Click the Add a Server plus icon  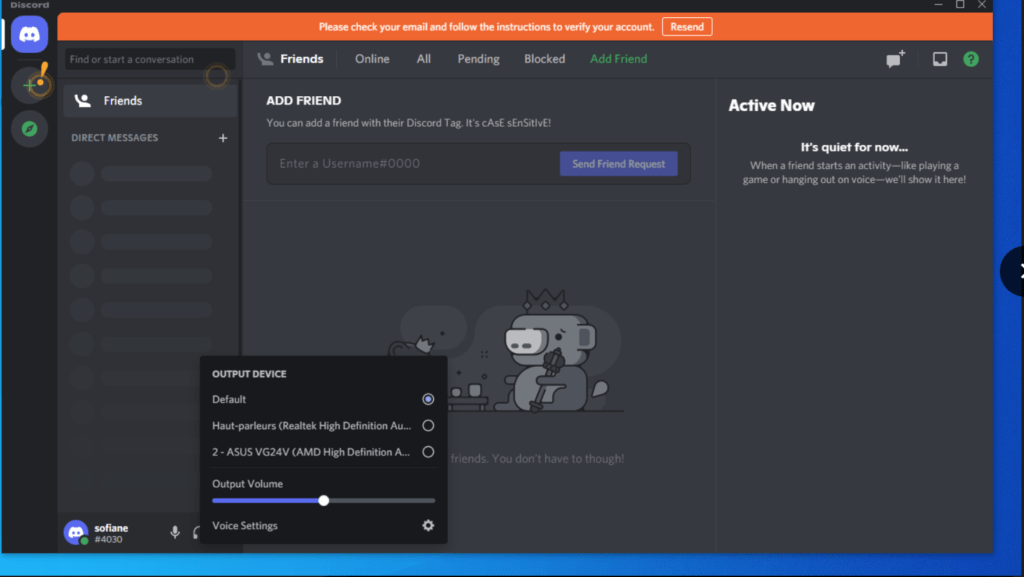[29, 83]
